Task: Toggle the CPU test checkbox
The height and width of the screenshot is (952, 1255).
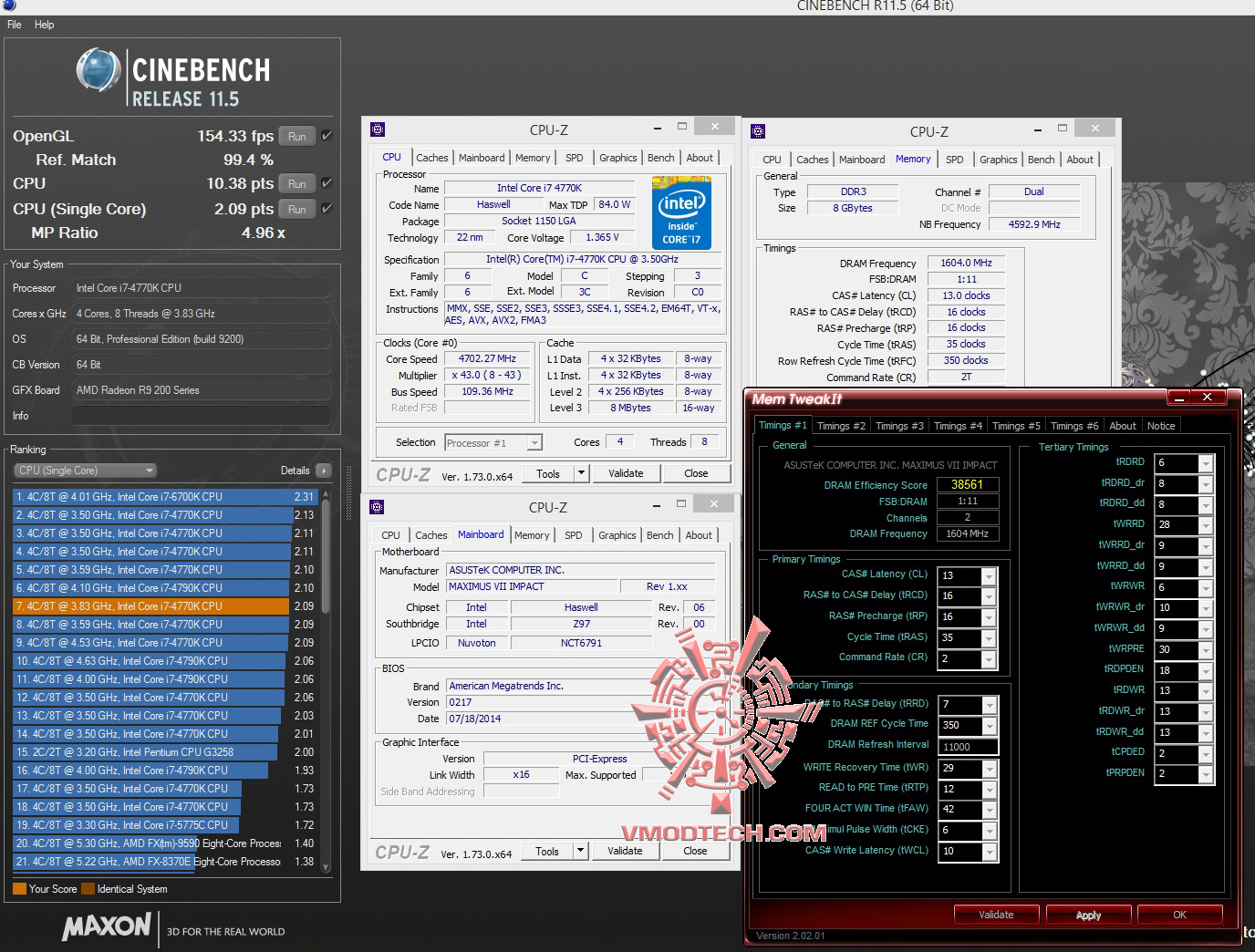Action: coord(327,183)
